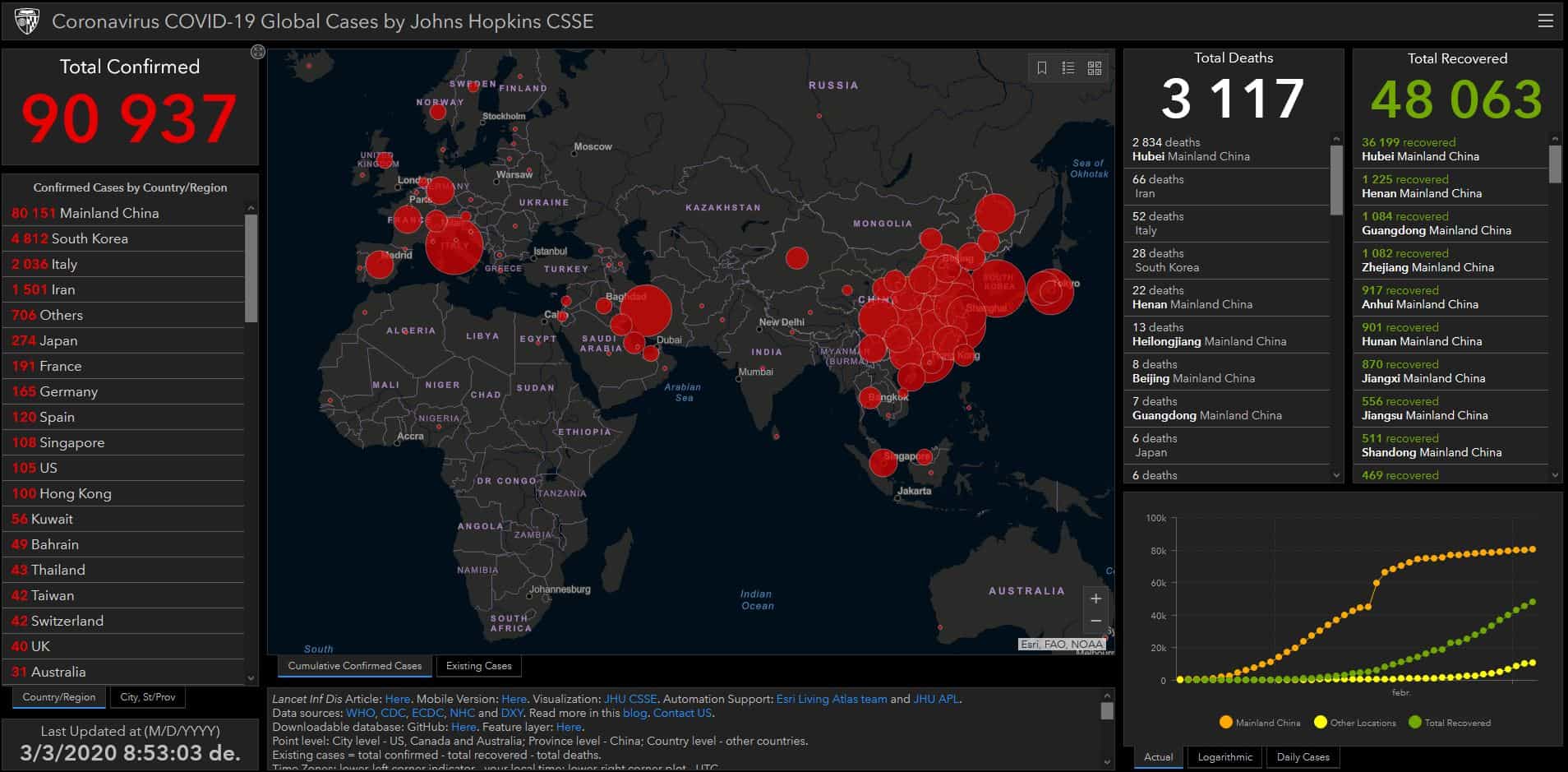Click the Johns Hopkins shield logo
This screenshot has width=1568, height=772.
click(26, 21)
